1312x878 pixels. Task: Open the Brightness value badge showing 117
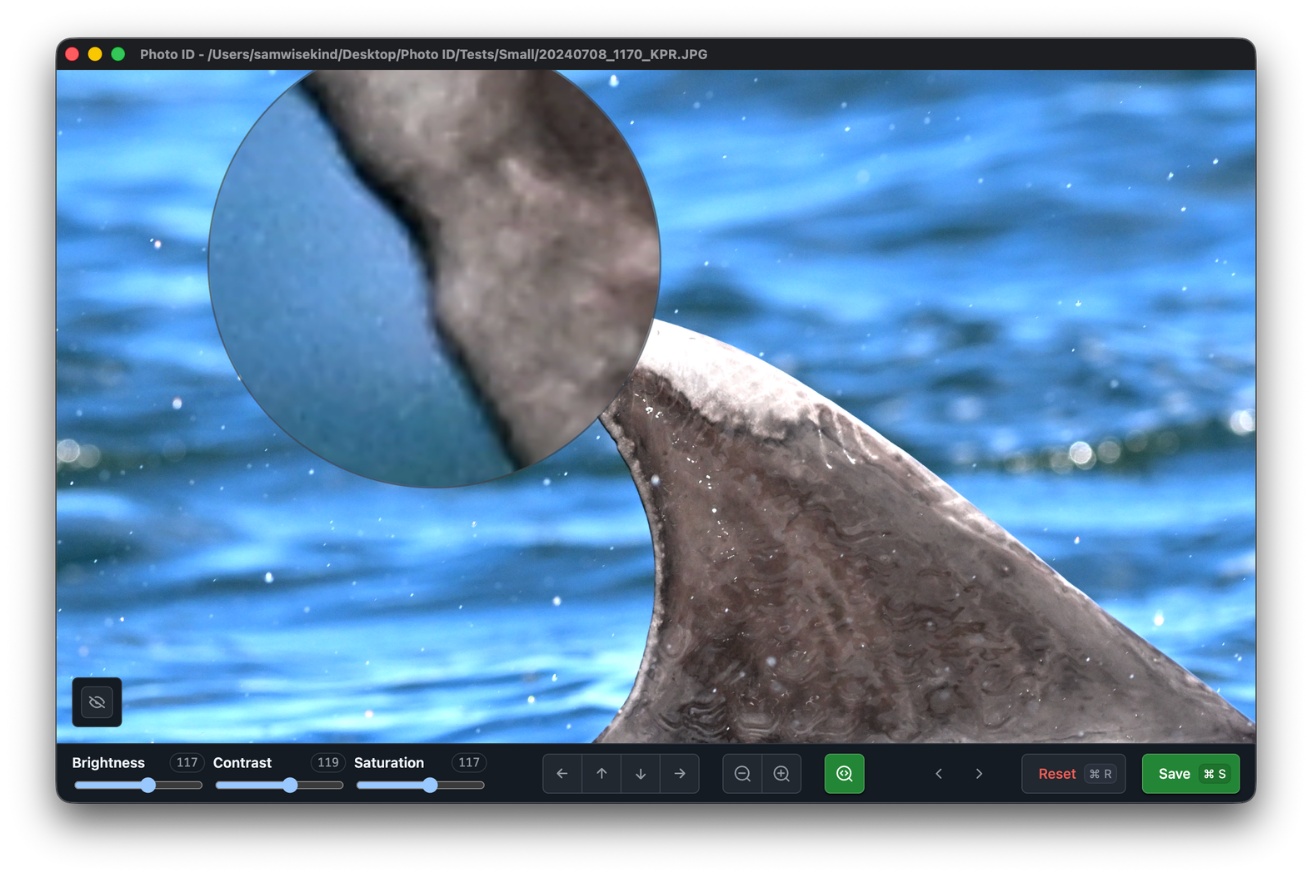coord(186,762)
